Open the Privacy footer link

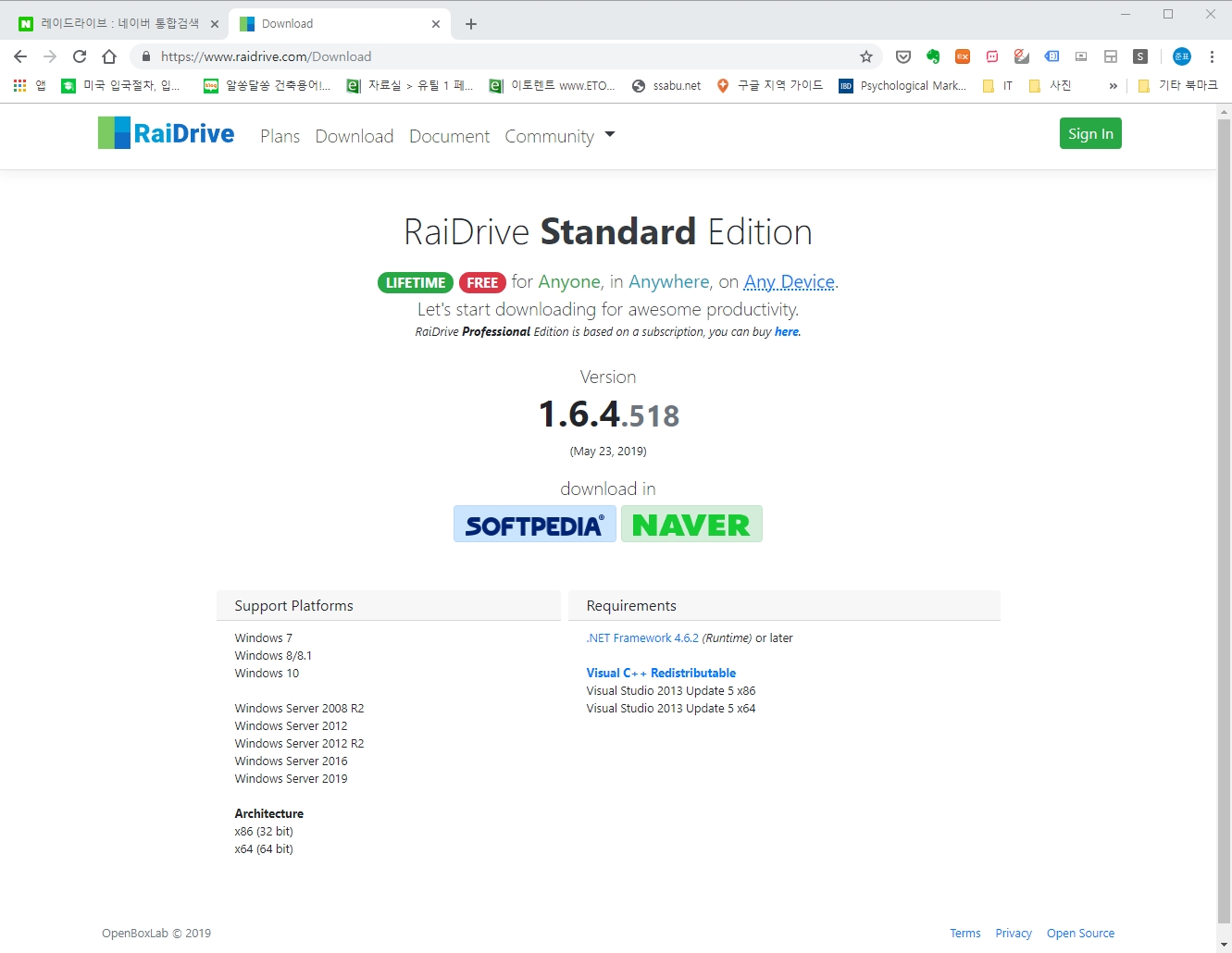pos(1014,934)
